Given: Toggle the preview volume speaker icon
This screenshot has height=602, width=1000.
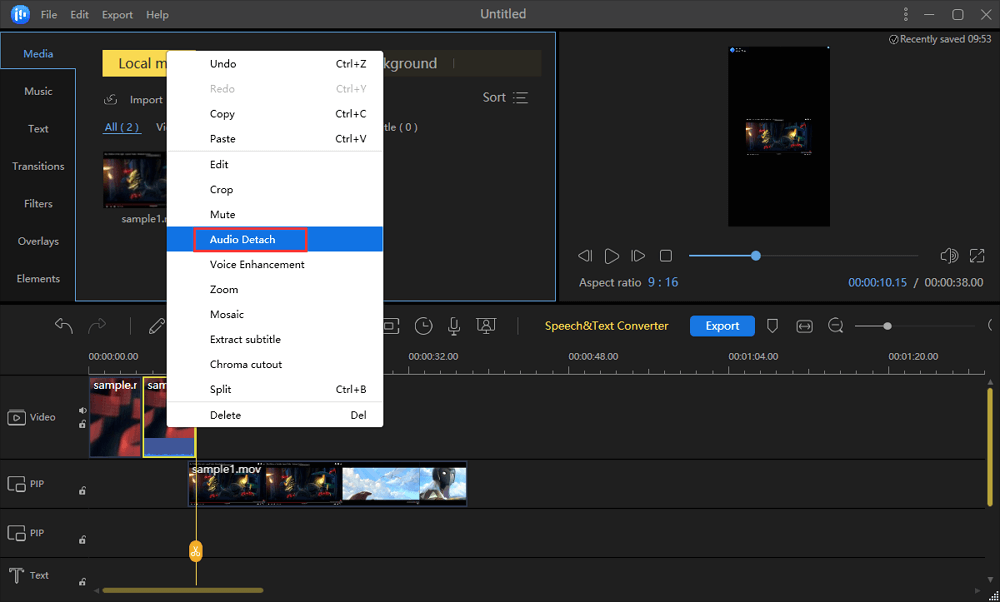Looking at the screenshot, I should [x=949, y=256].
